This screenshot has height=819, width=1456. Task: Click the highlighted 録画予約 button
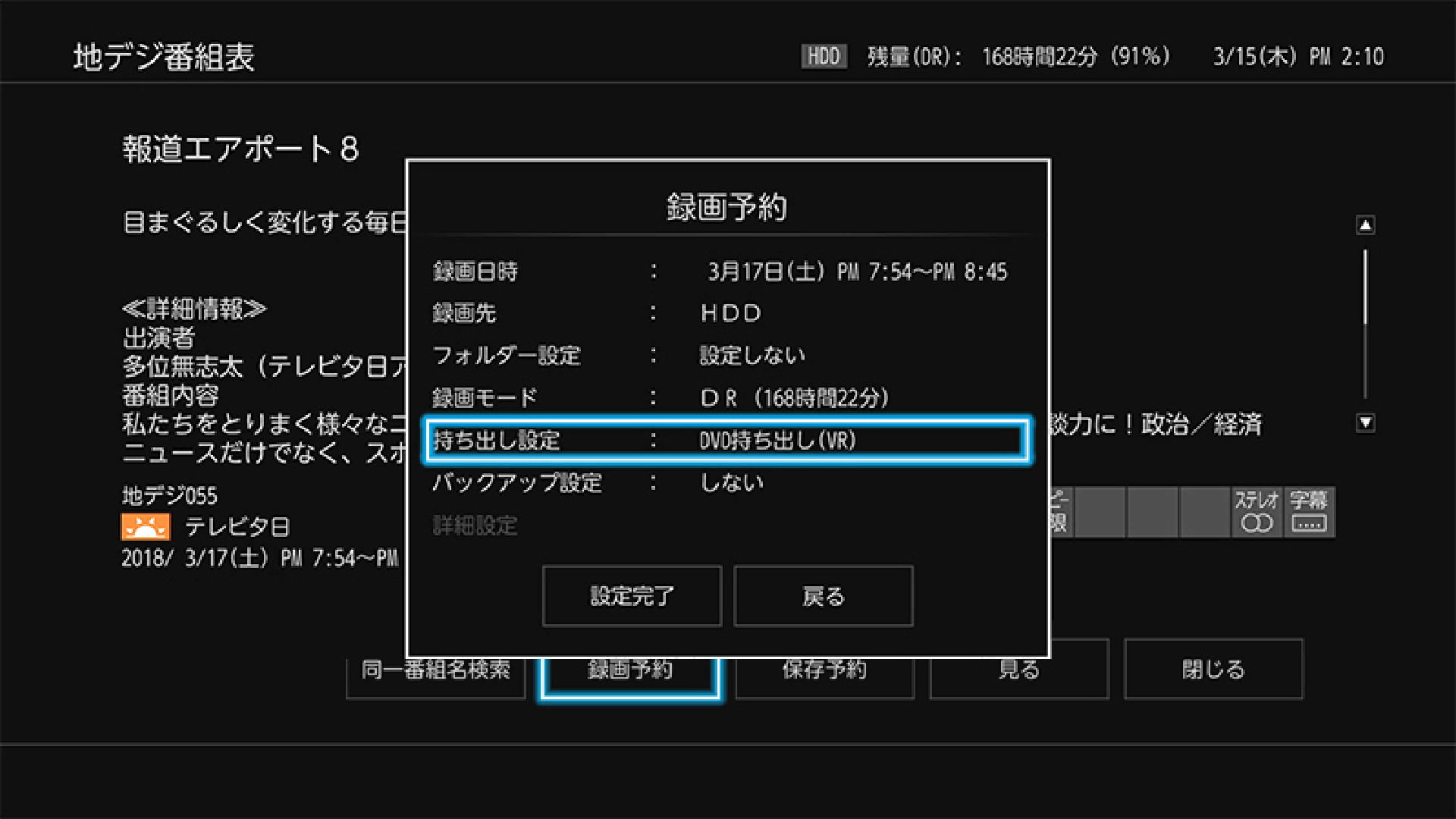point(629,670)
